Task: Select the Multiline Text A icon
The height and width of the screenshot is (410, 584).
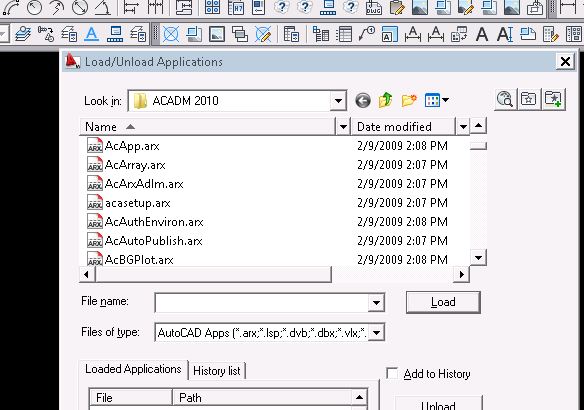Action: click(482, 34)
